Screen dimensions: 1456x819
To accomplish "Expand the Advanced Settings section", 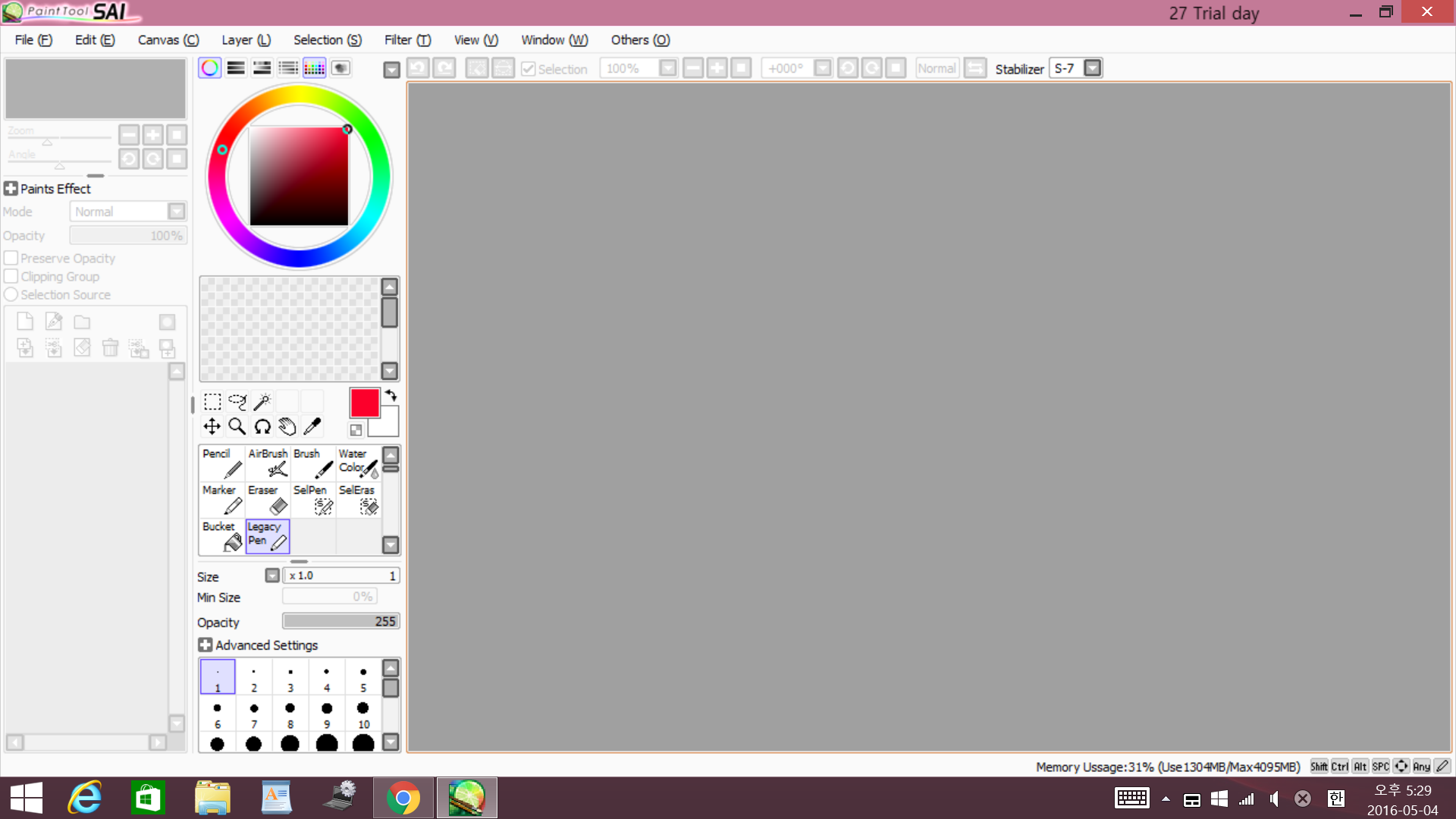I will coord(205,645).
